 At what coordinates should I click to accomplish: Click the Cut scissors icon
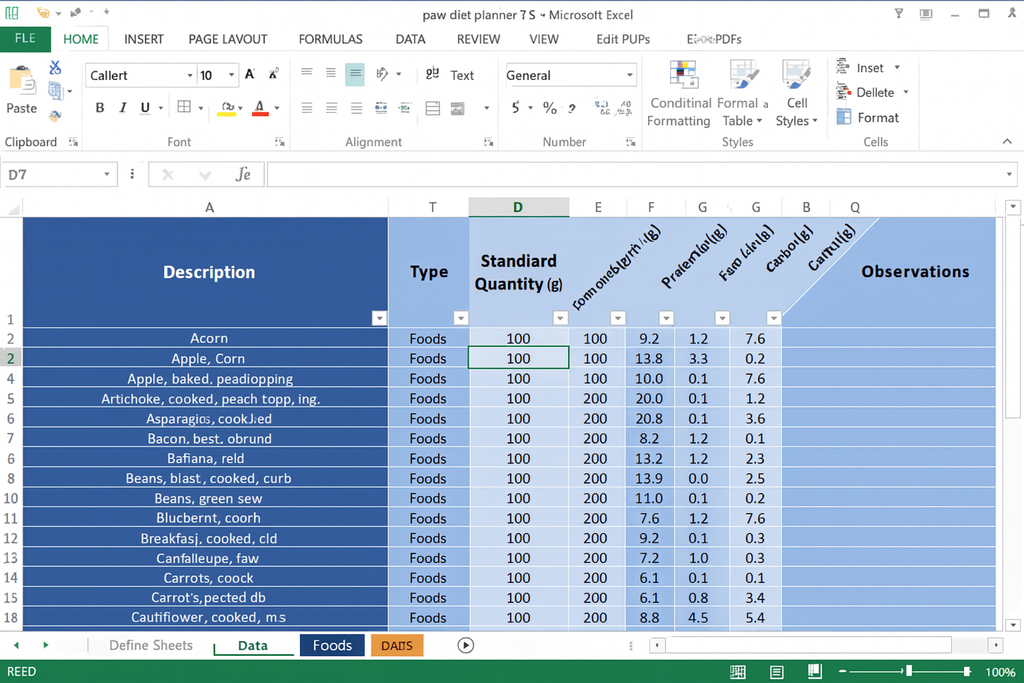[x=55, y=68]
